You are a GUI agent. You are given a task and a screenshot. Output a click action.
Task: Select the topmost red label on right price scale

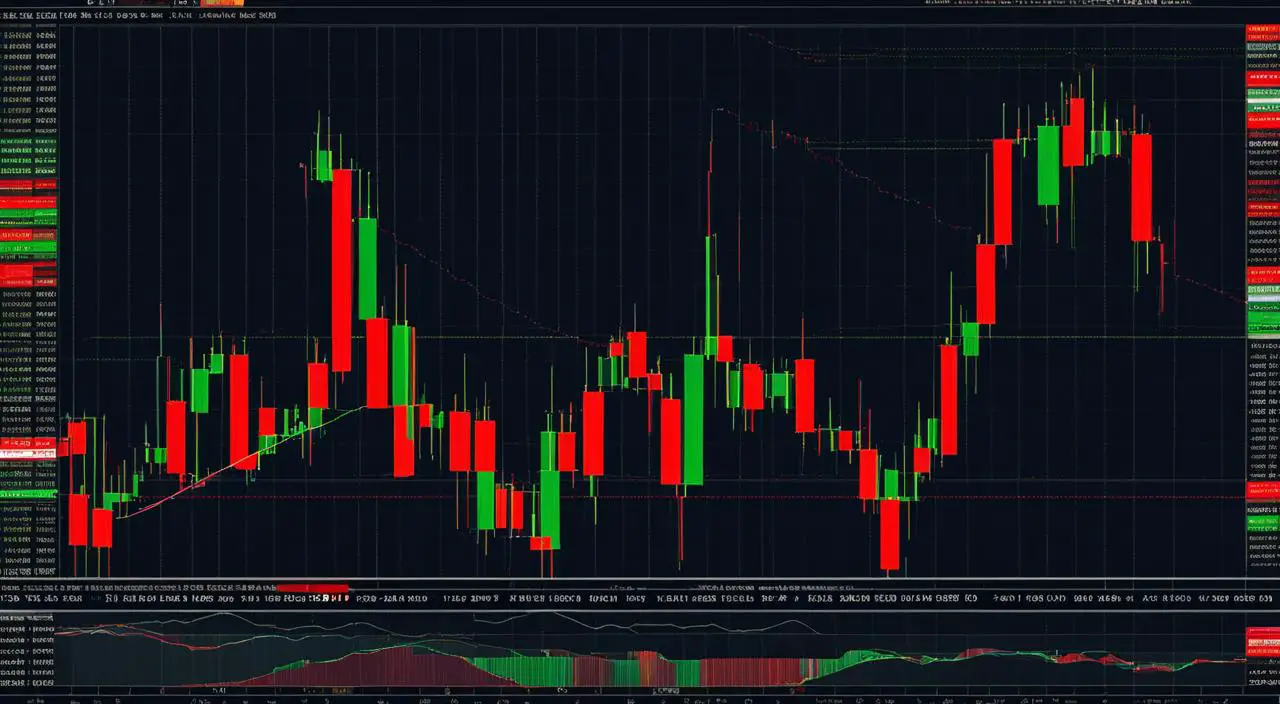(x=1262, y=33)
